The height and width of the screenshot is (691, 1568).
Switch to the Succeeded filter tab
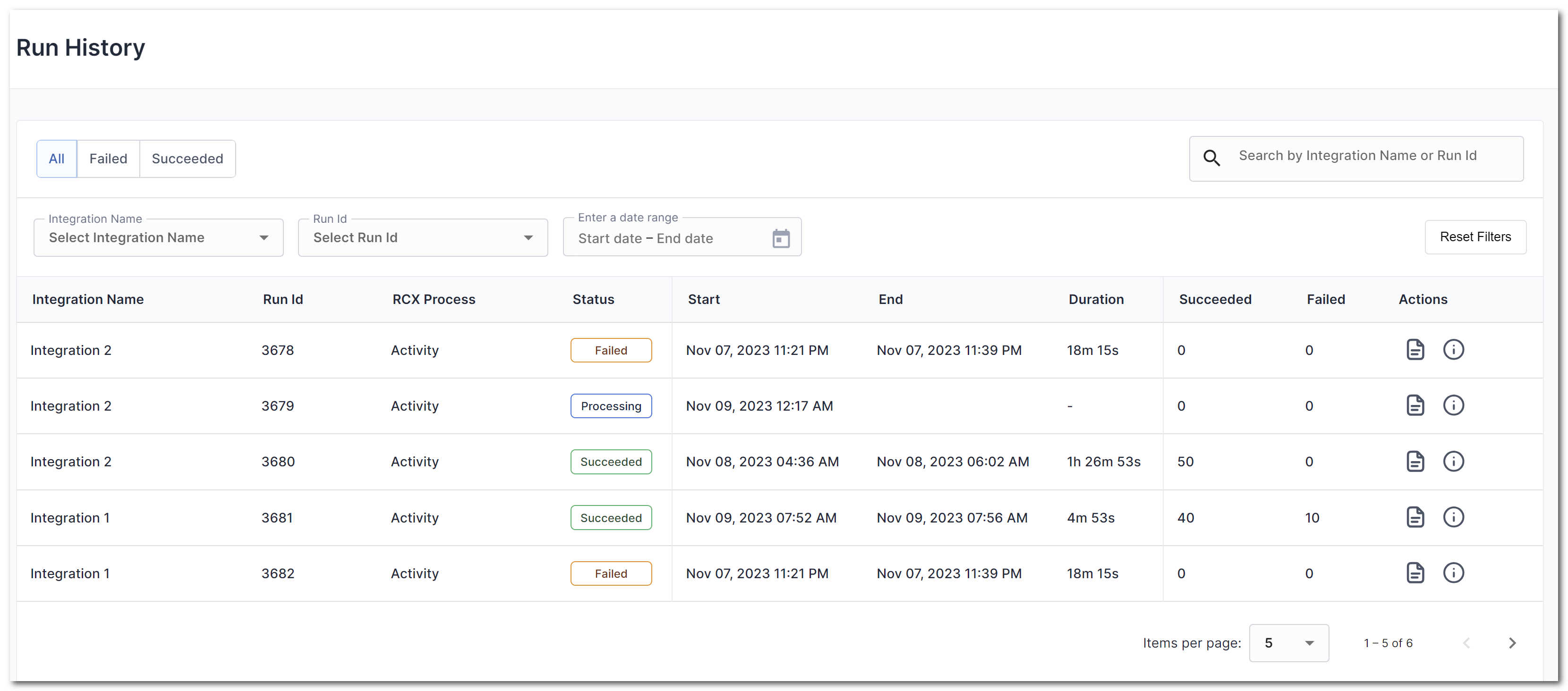tap(187, 159)
